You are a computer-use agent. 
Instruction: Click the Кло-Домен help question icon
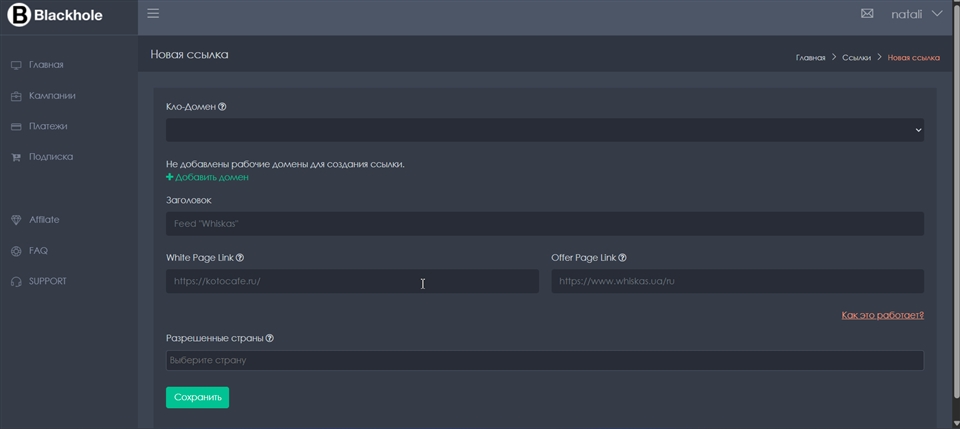click(222, 107)
